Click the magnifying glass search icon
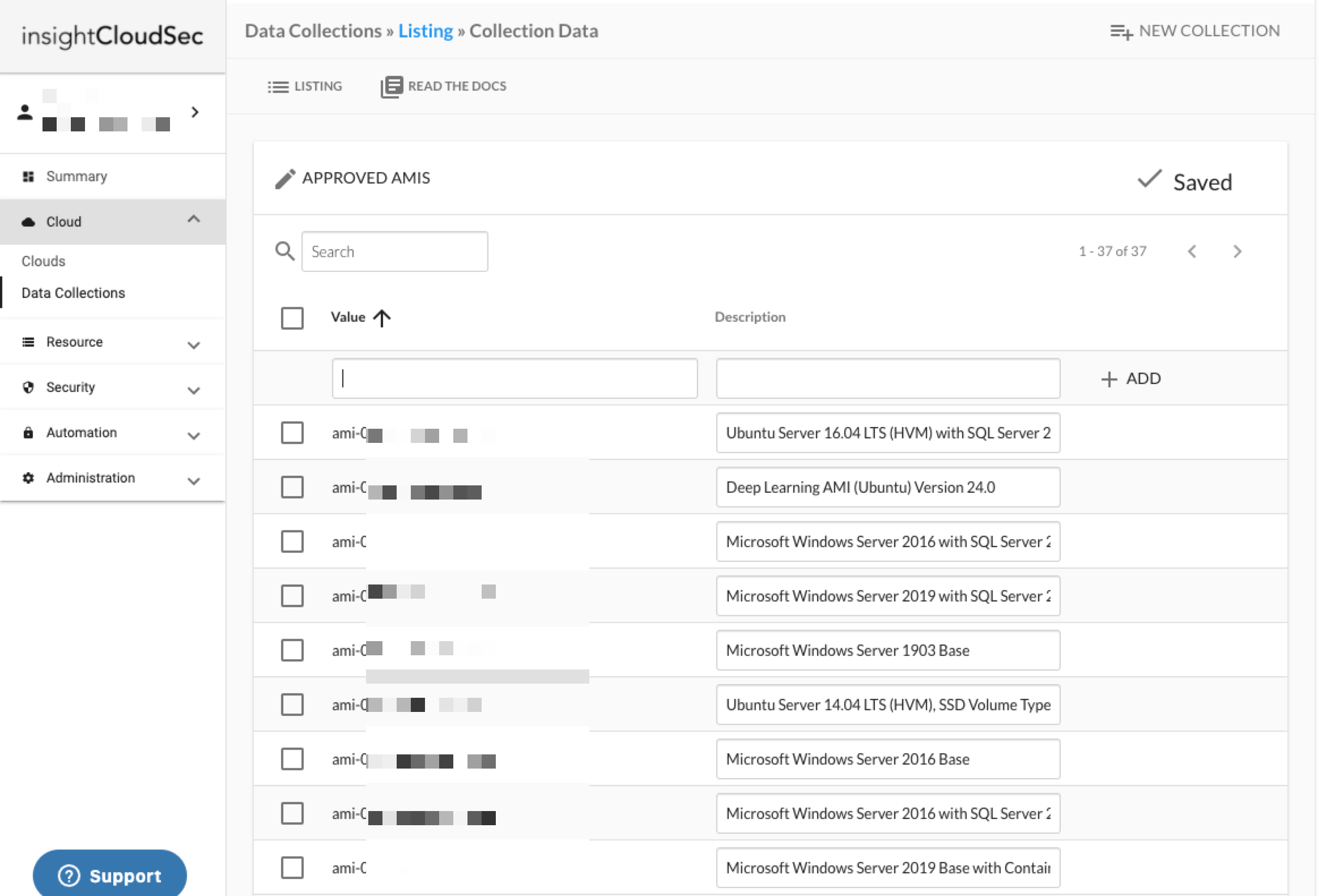Image resolution: width=1318 pixels, height=896 pixels. 284,251
